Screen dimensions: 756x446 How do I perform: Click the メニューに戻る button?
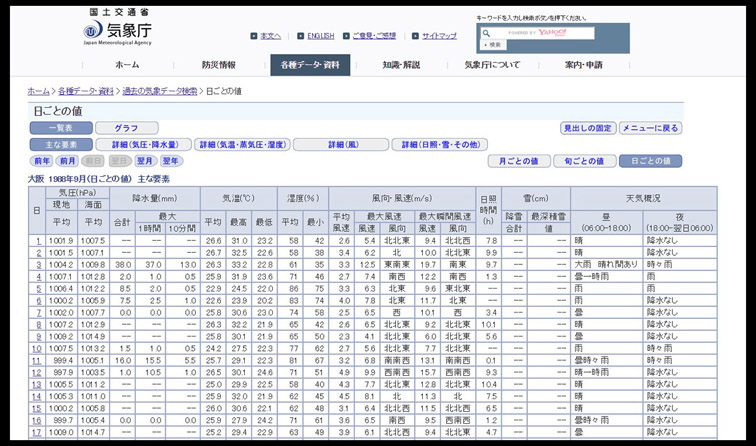650,128
